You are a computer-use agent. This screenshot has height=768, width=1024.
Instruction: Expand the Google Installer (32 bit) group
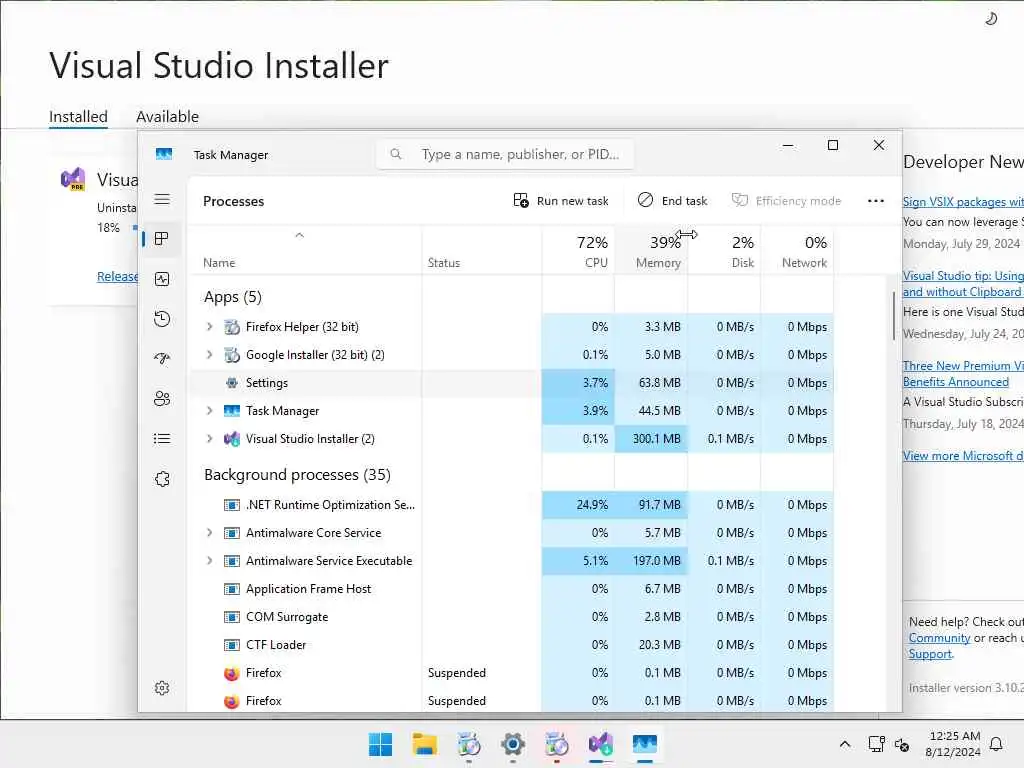pyautogui.click(x=209, y=355)
